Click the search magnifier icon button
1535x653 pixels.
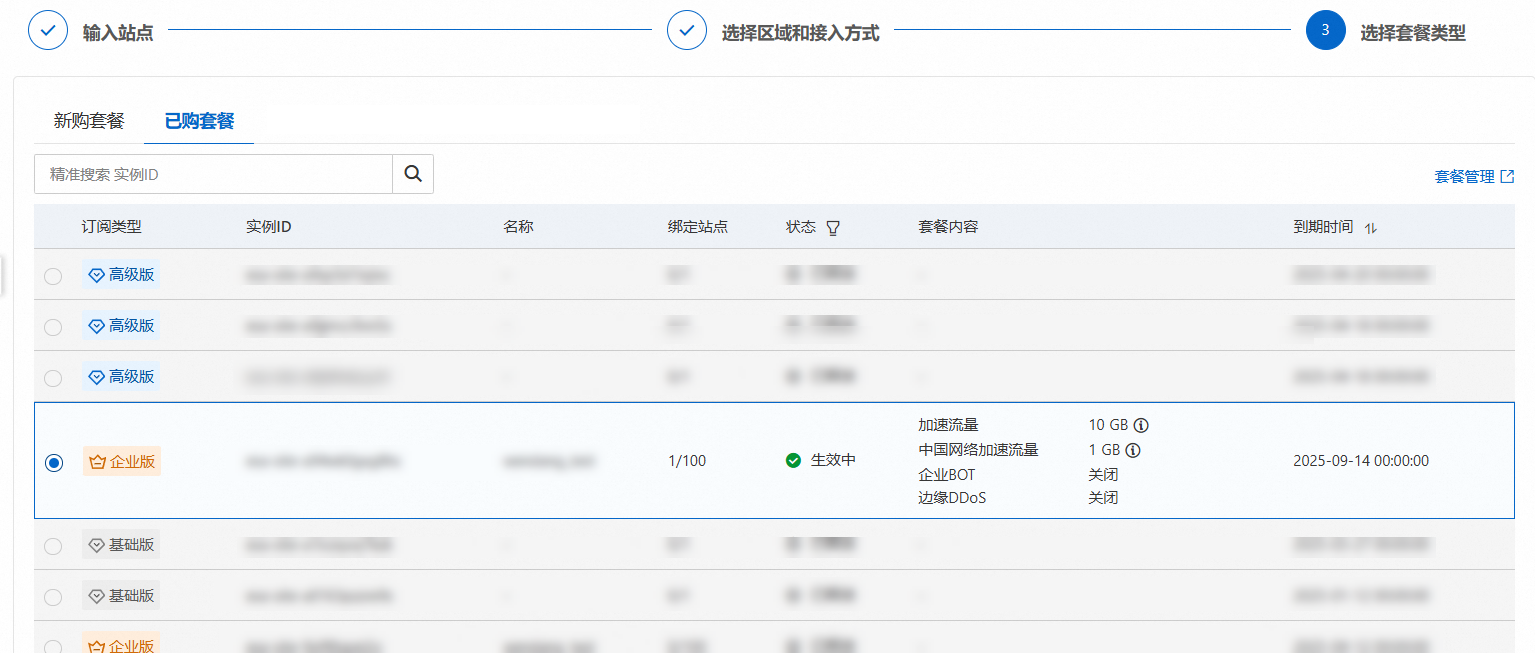[x=413, y=174]
